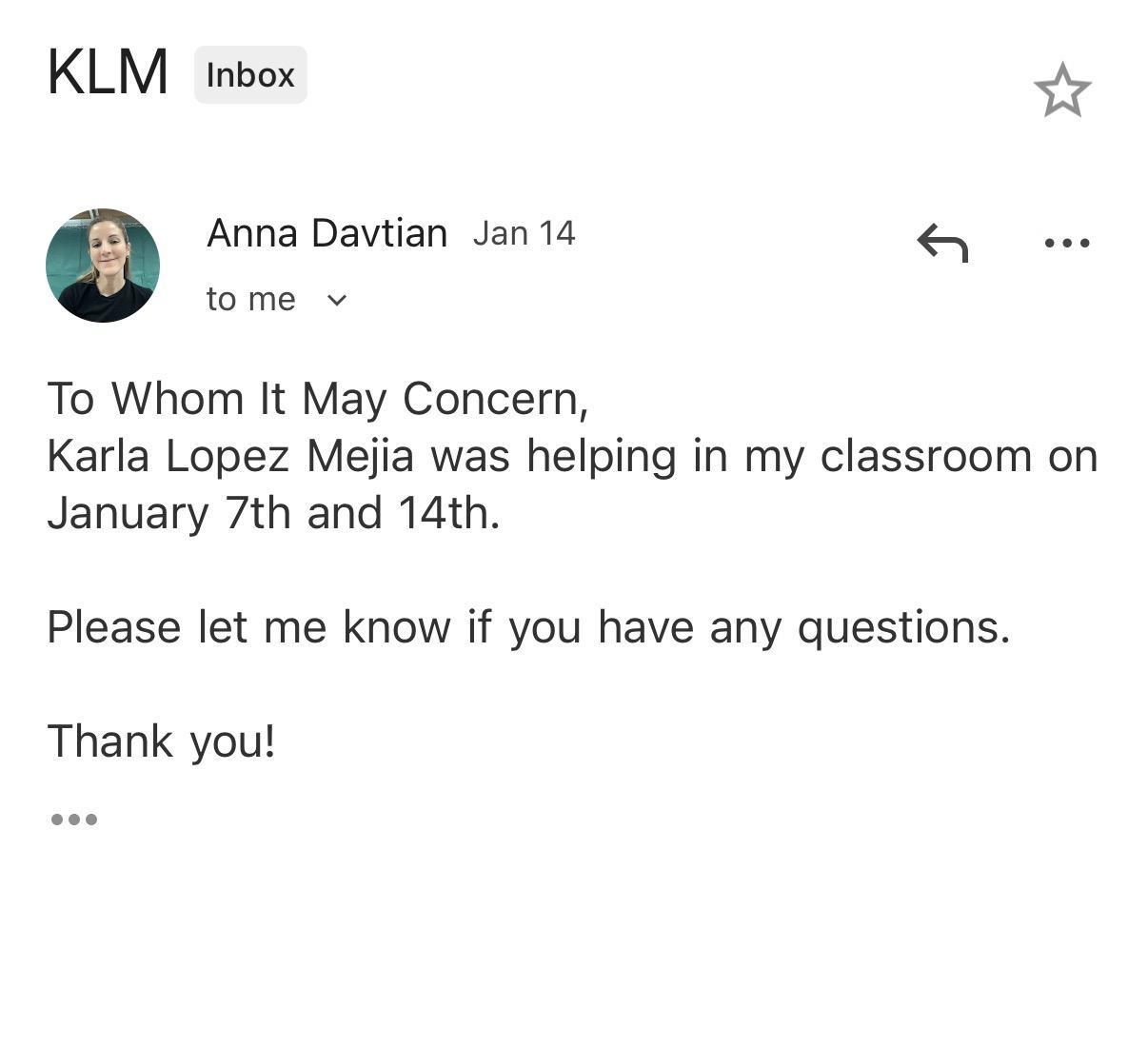Tap the "Thank you!" closing line
This screenshot has height=1047, width=1148.
162,741
